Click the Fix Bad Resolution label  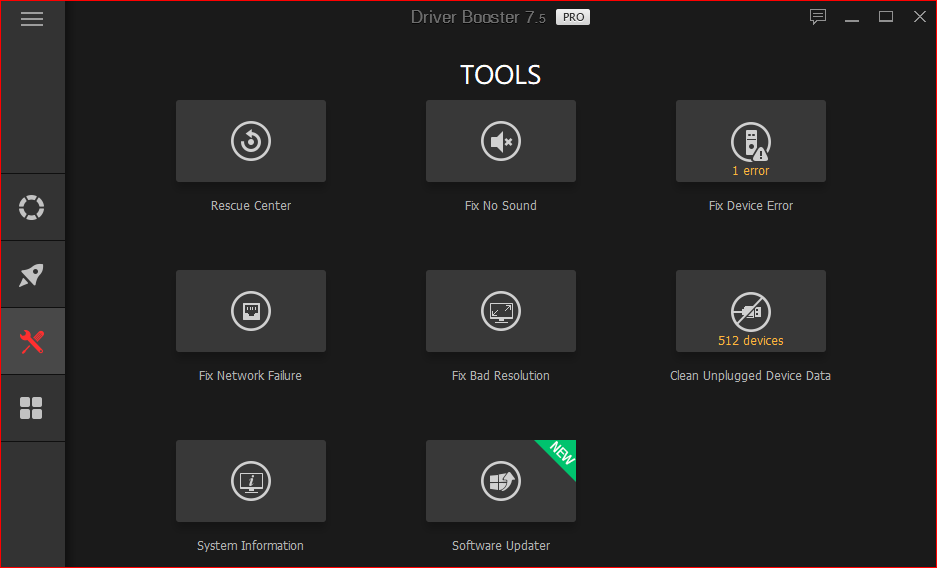click(501, 376)
